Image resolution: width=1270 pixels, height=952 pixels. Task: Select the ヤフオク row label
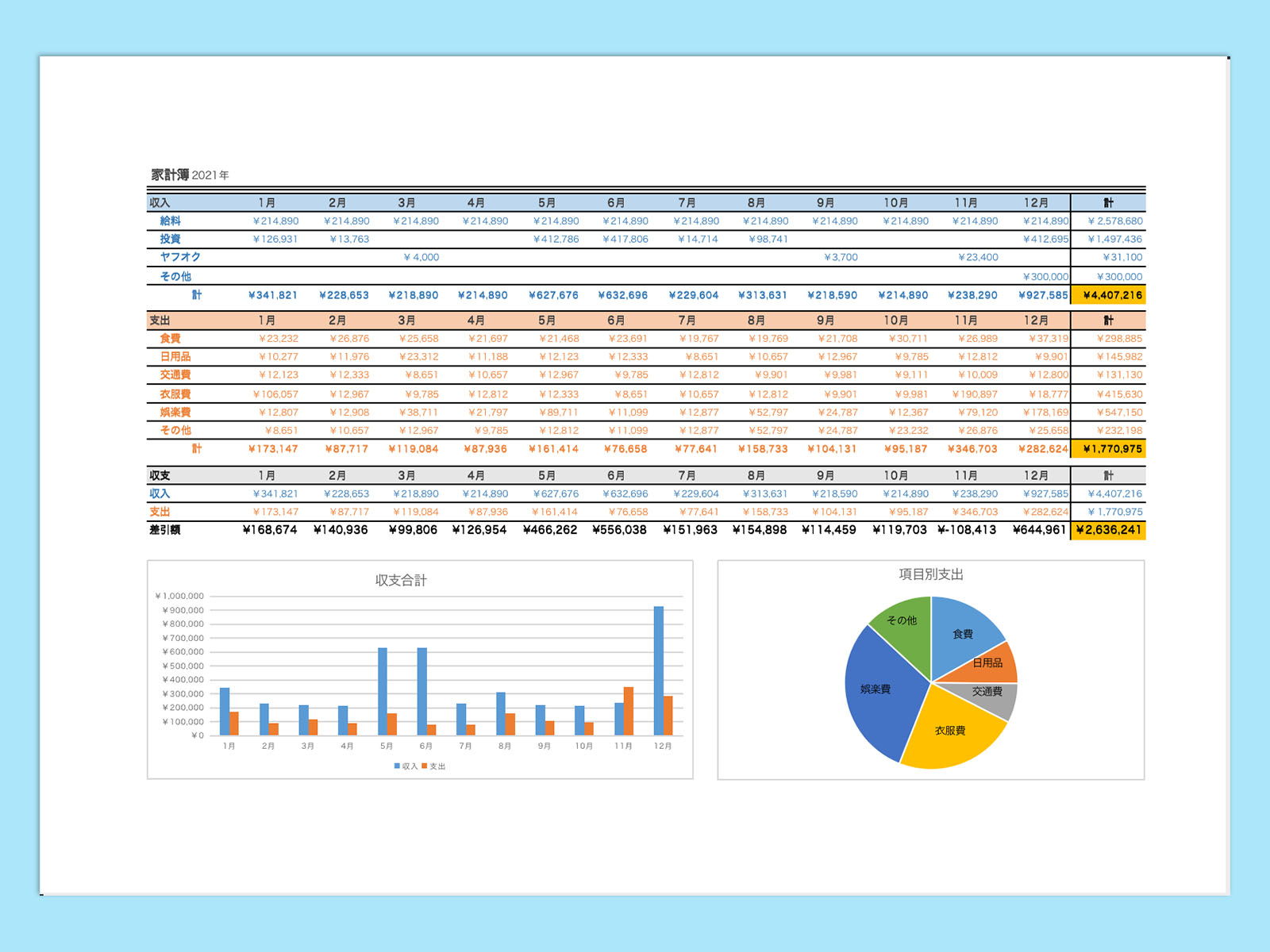(x=180, y=257)
